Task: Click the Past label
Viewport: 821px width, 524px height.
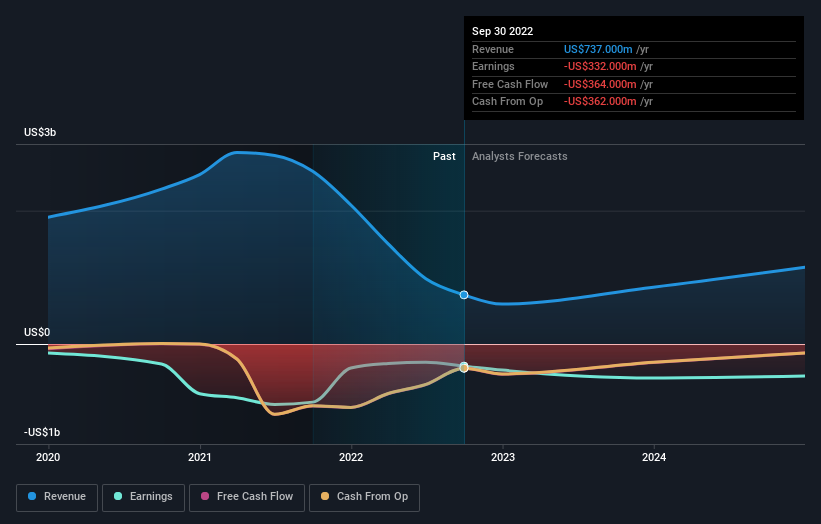Action: tap(444, 157)
